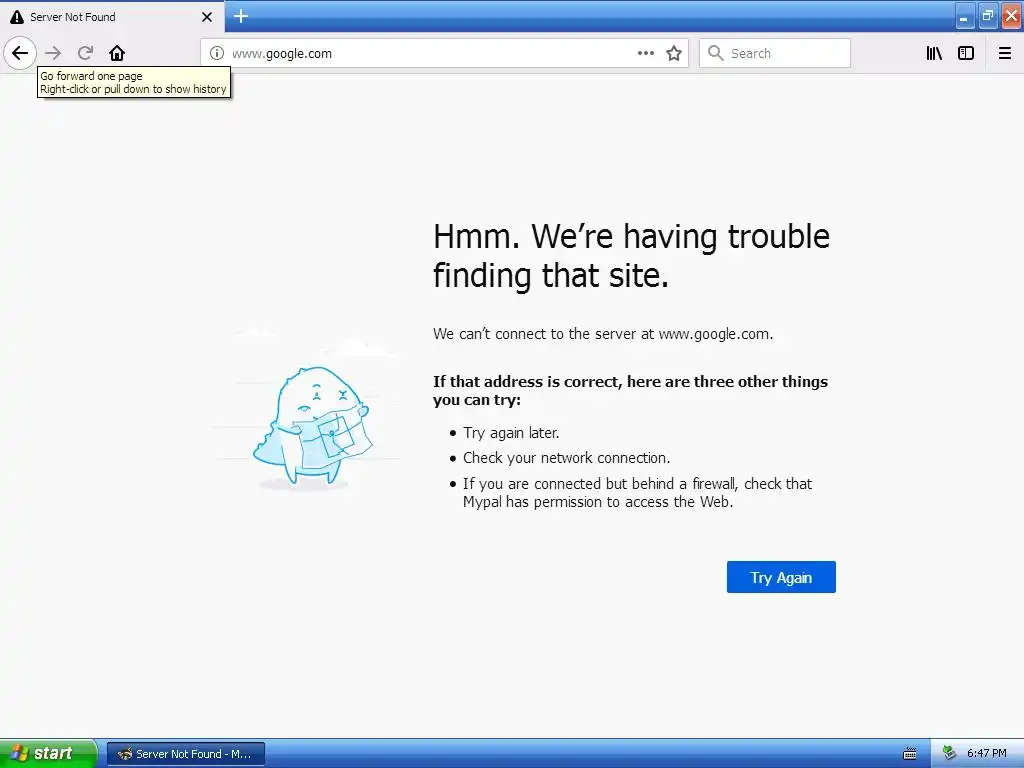Toggle the sidebar view
1024x768 pixels.
(966, 54)
